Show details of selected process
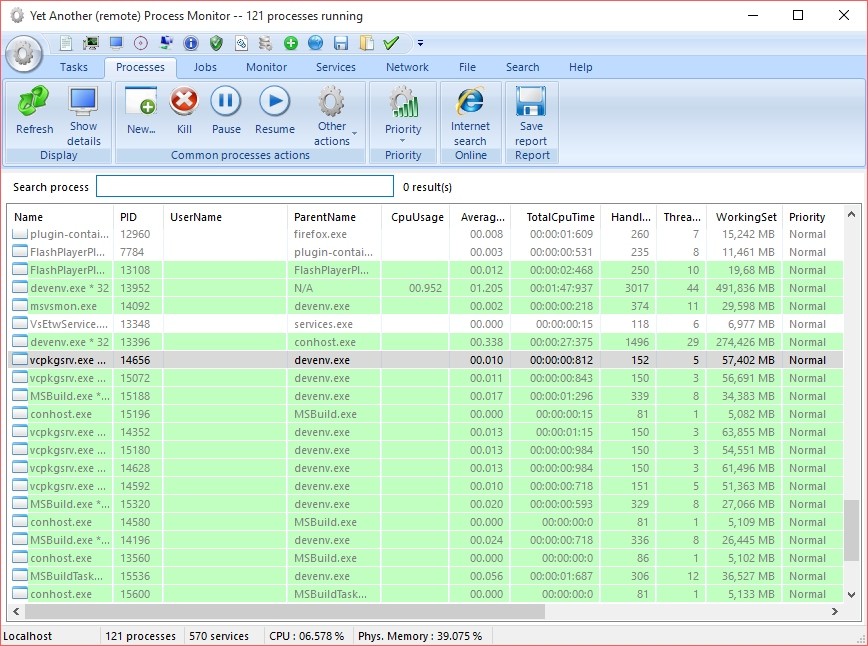The image size is (868, 646). click(x=84, y=116)
